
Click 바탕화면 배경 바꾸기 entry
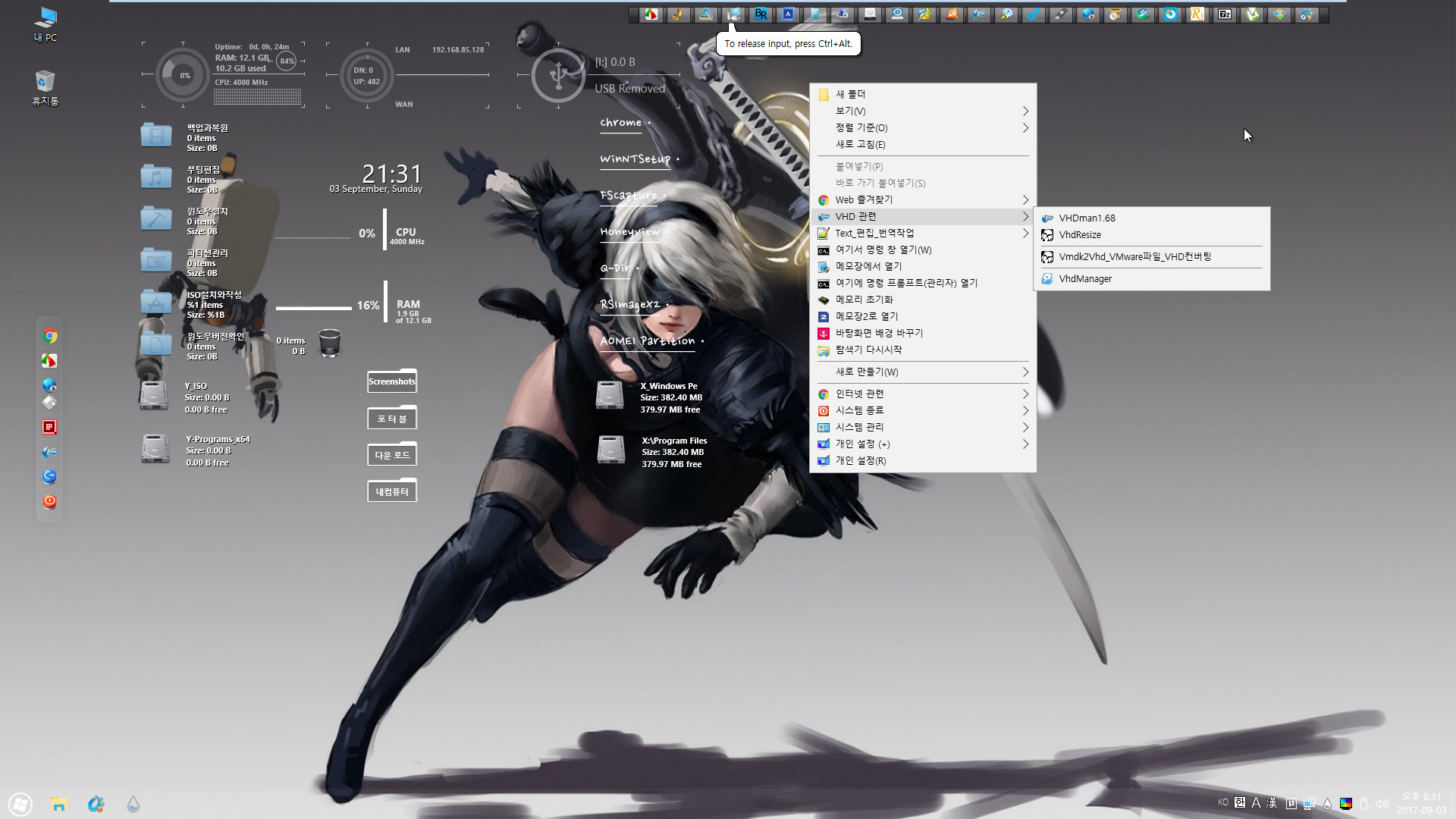point(923,334)
